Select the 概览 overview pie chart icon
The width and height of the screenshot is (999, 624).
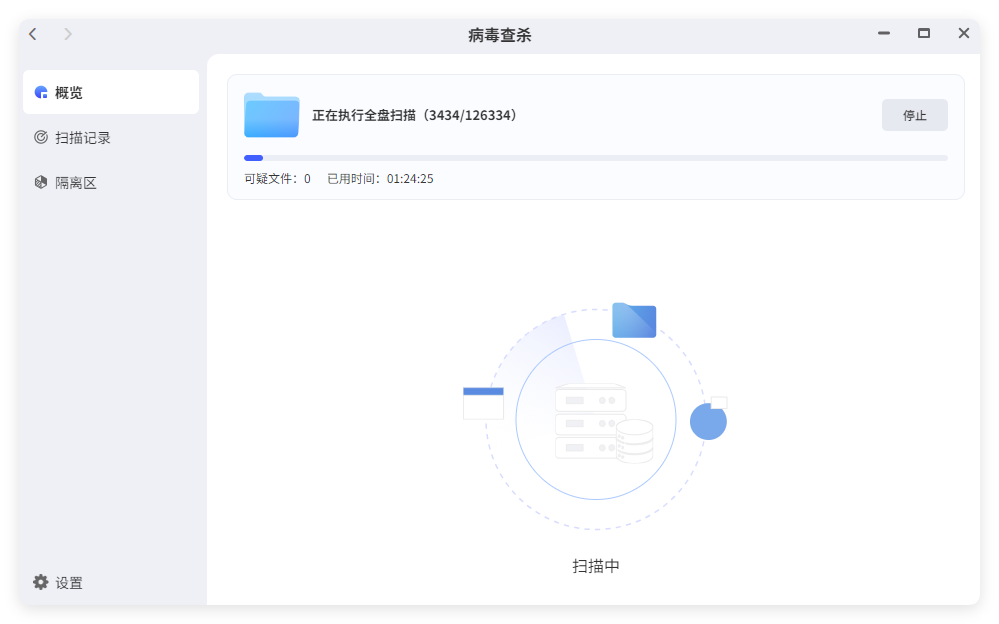click(x=40, y=92)
